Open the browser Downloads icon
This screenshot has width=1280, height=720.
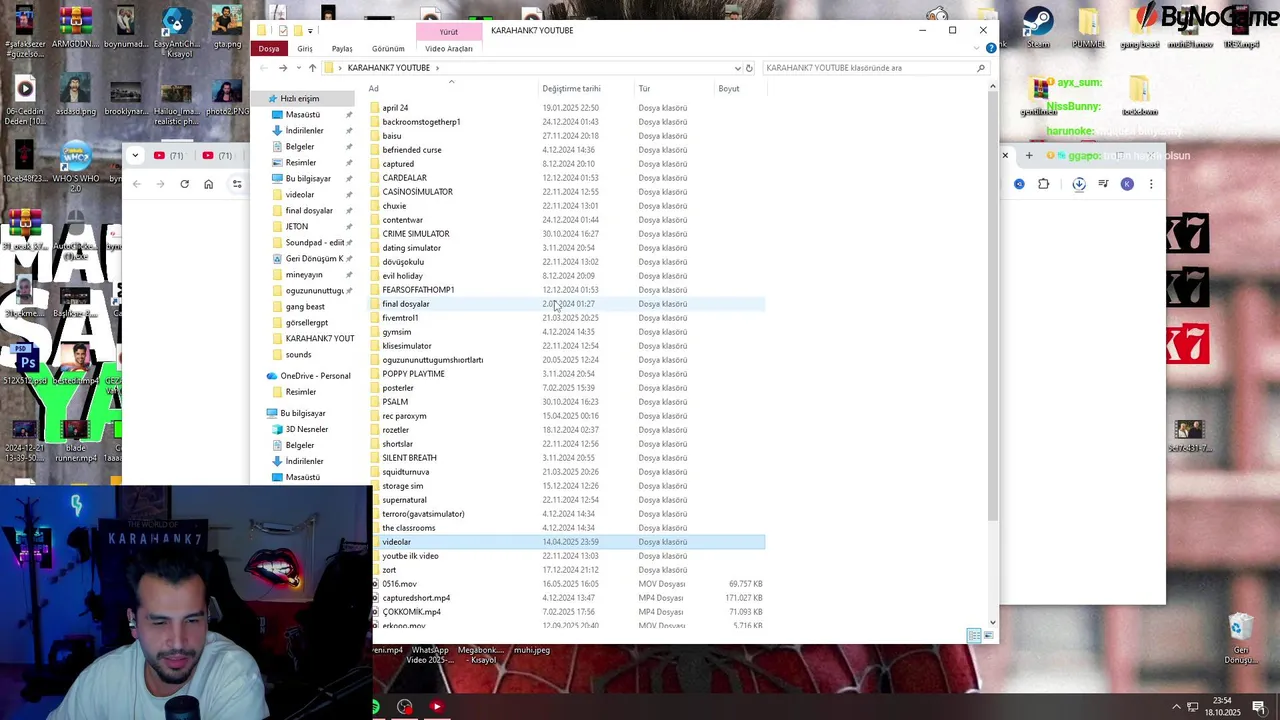[x=1079, y=184]
